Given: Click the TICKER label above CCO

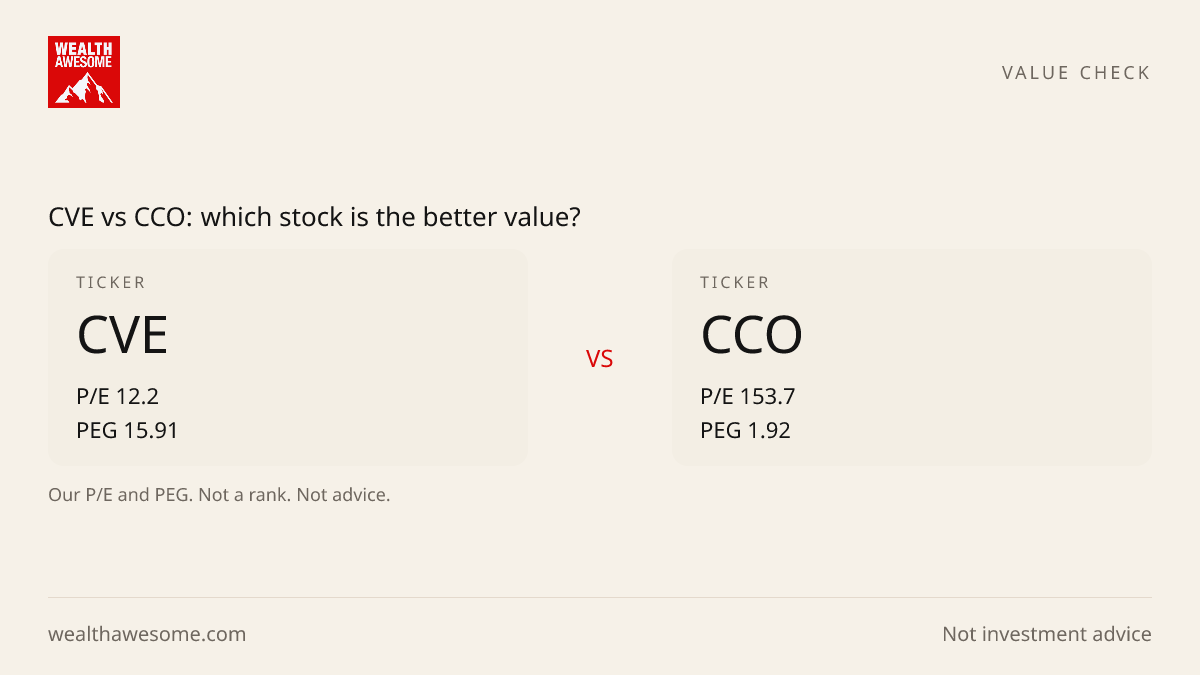Looking at the screenshot, I should coord(735,283).
